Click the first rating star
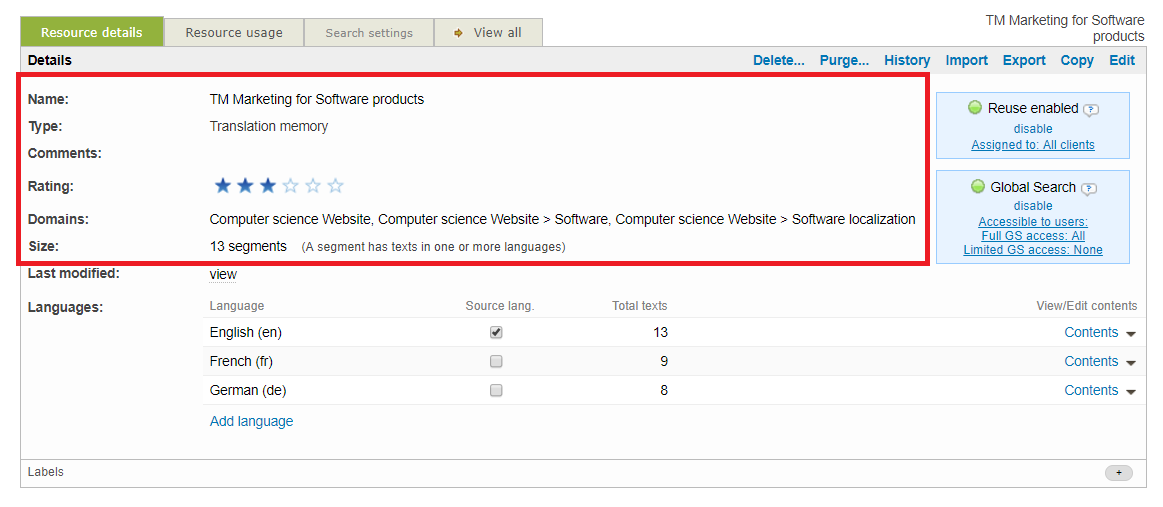The height and width of the screenshot is (507, 1163). tap(222, 186)
